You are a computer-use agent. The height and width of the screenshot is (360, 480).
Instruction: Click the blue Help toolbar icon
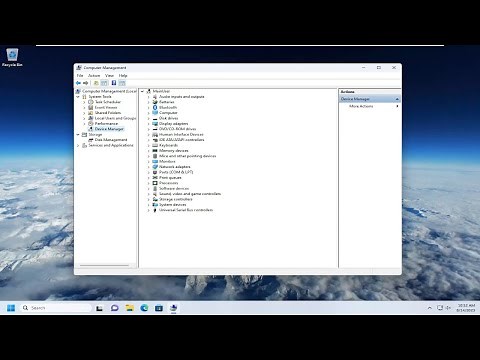[x=114, y=83]
